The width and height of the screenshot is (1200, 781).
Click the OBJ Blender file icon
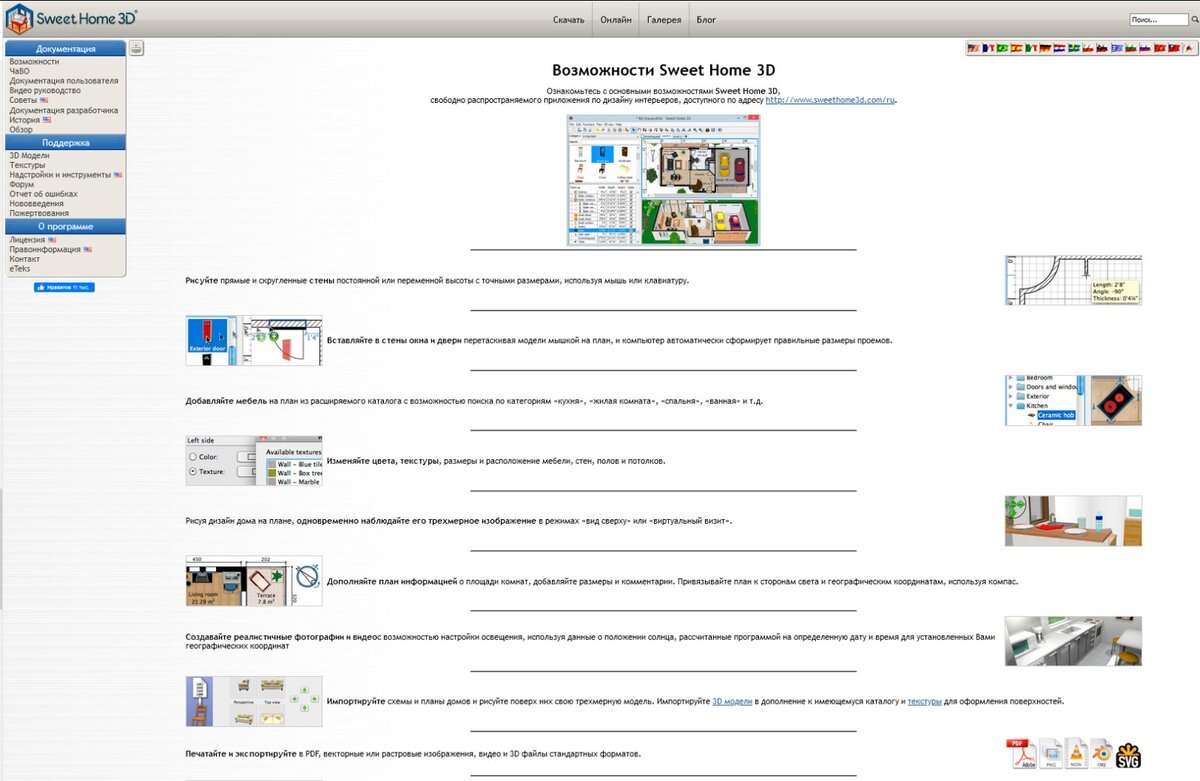click(x=1102, y=754)
